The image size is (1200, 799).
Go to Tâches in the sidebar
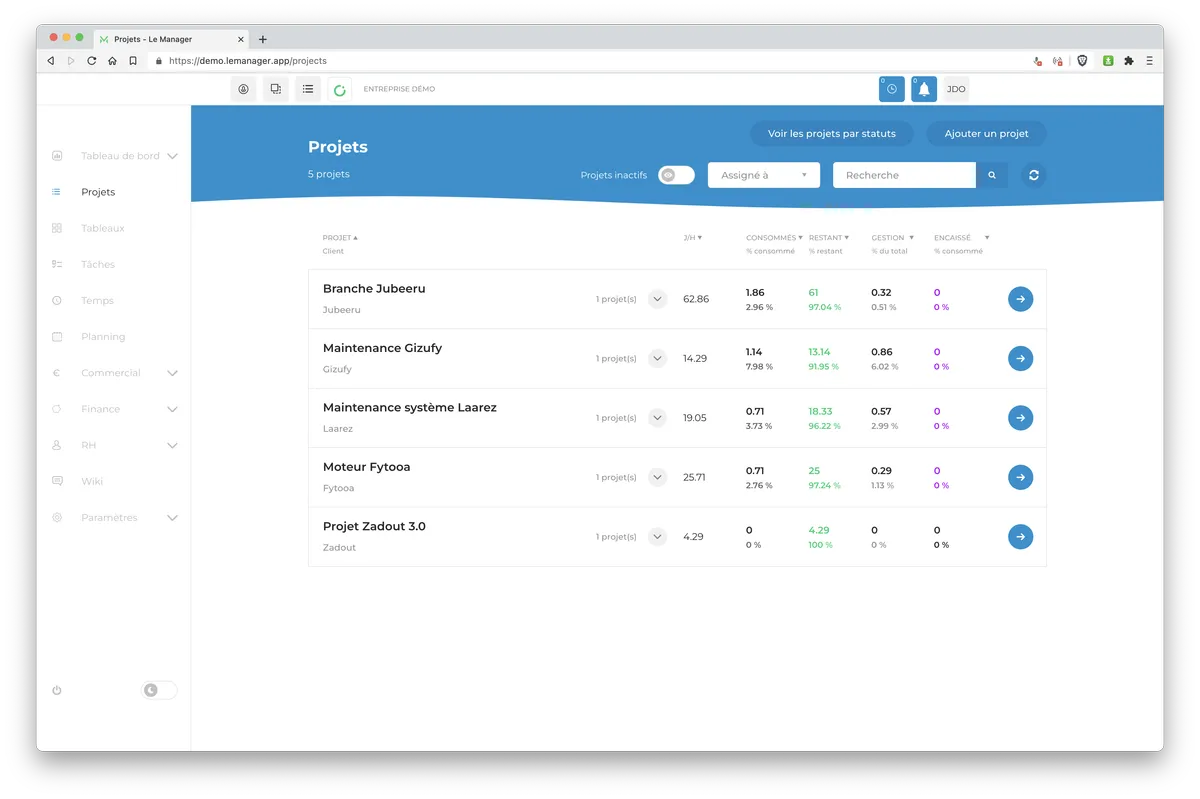click(98, 264)
